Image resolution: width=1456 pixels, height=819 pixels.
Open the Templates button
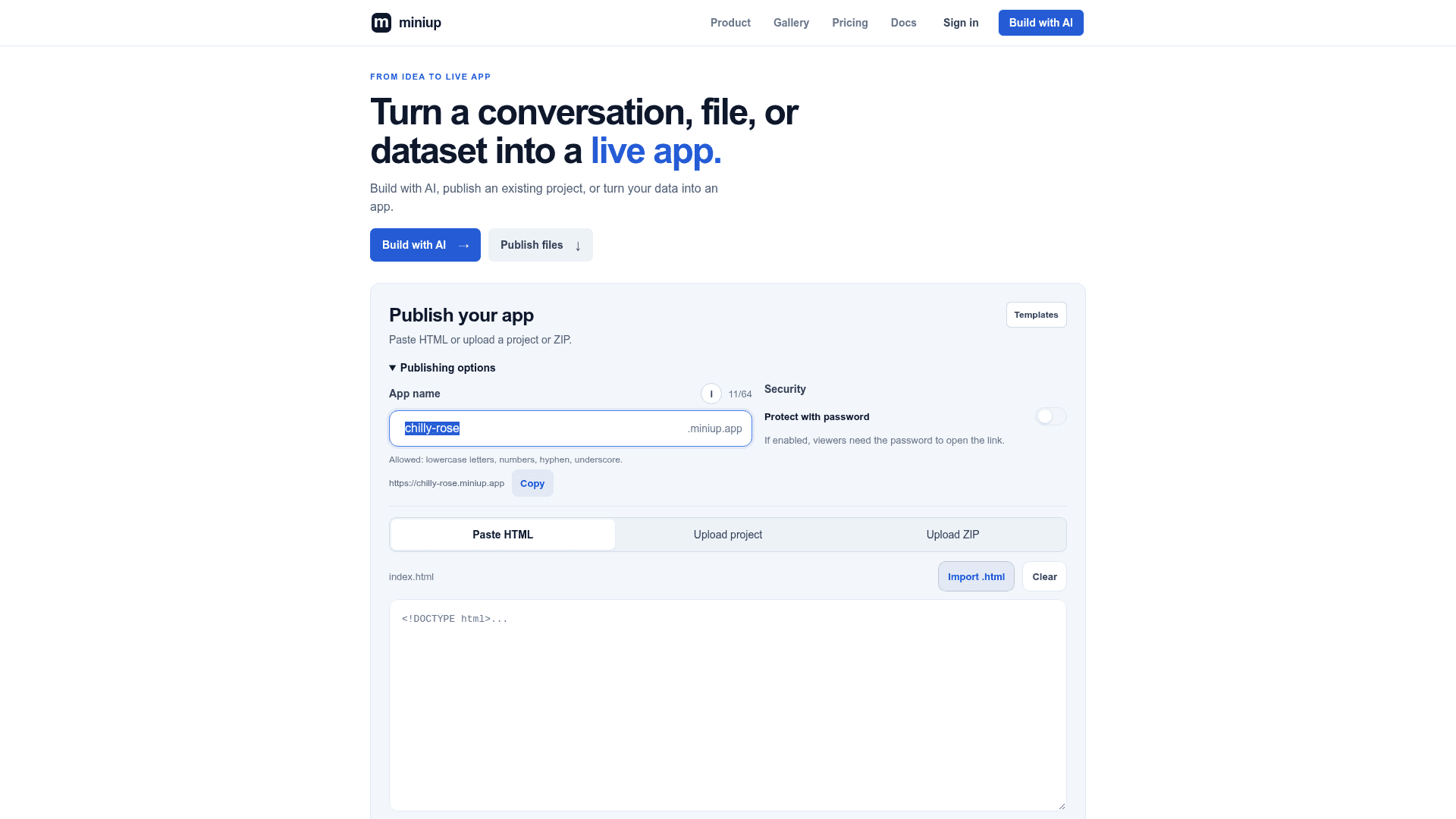pyautogui.click(x=1036, y=315)
